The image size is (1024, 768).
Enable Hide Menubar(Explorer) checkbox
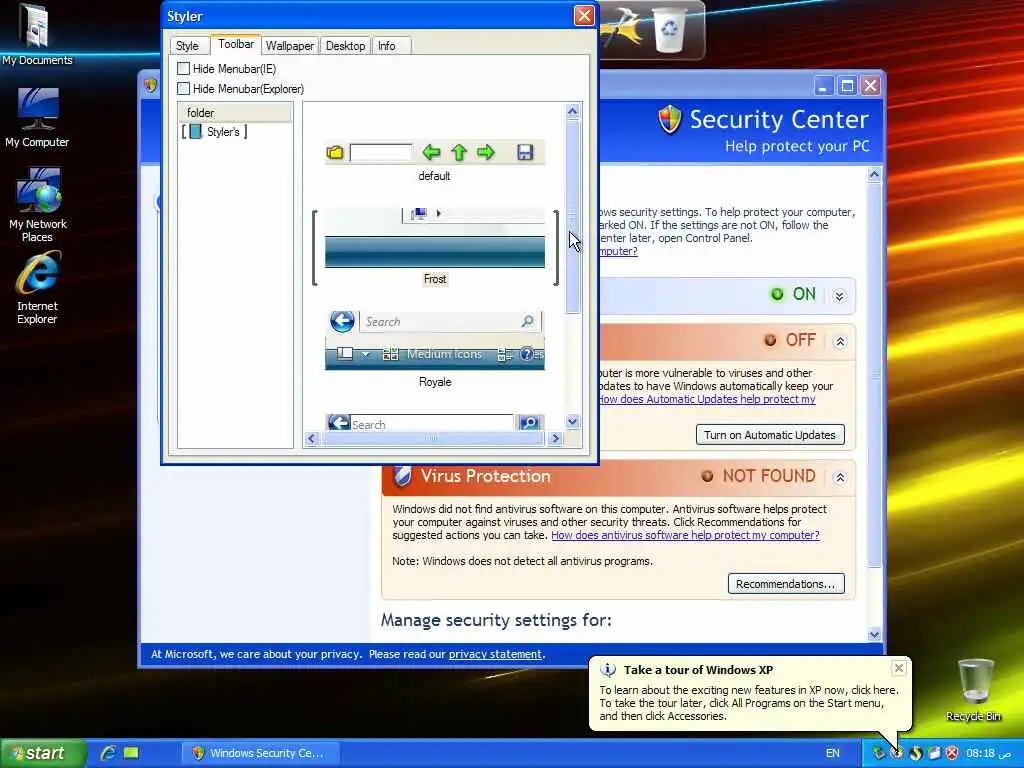coord(184,89)
